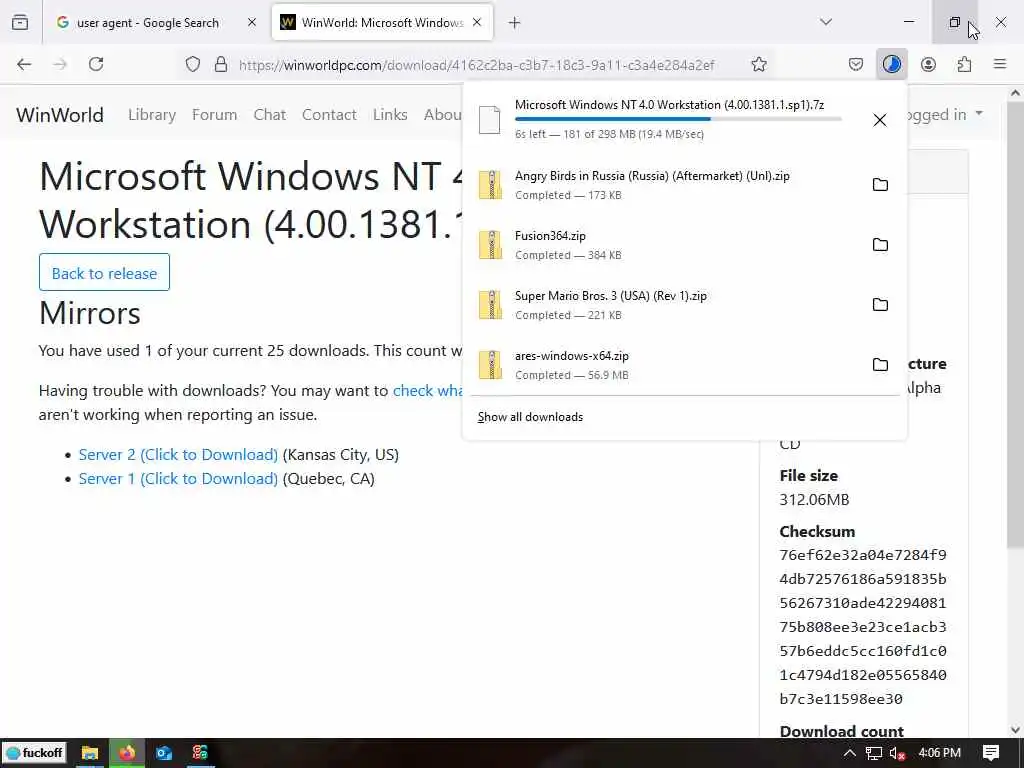Open the Contact nav item
The width and height of the screenshot is (1024, 768).
[x=329, y=115]
